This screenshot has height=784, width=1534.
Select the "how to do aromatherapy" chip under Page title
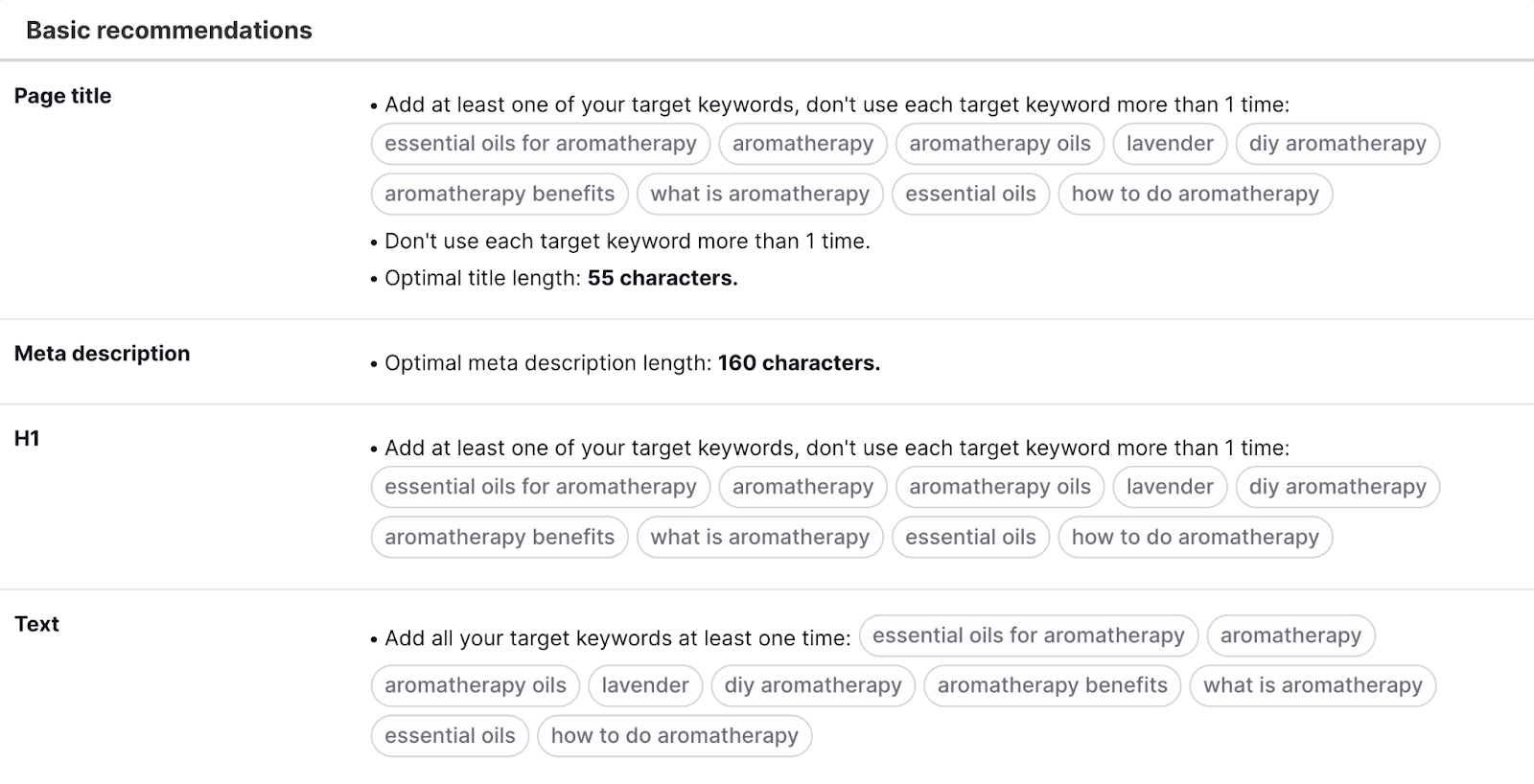tap(1196, 194)
